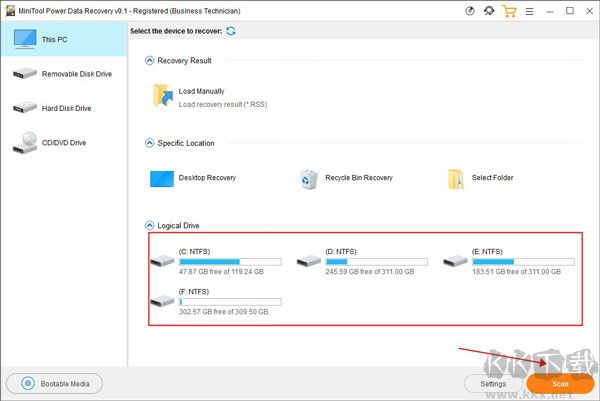Click the Hard Disk Drive icon
The width and height of the screenshot is (600, 401).
25,108
